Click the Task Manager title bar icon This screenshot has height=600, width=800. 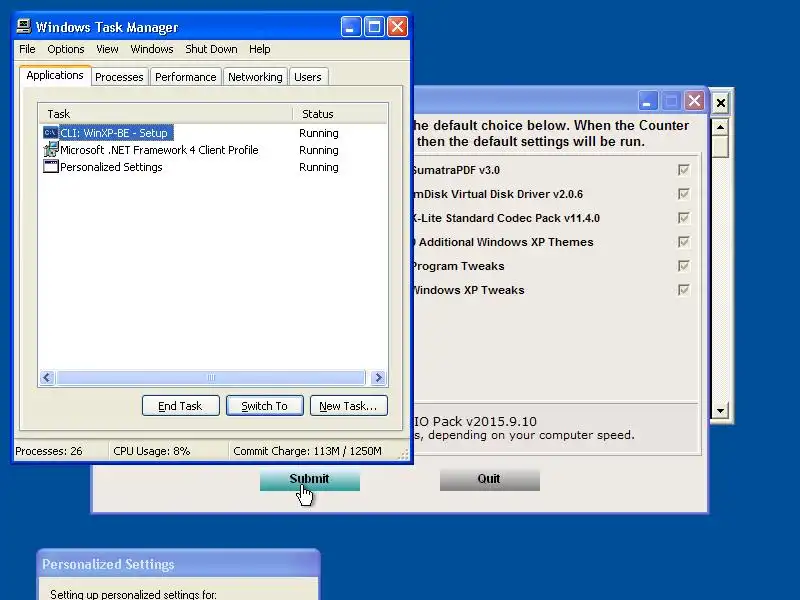pyautogui.click(x=23, y=26)
